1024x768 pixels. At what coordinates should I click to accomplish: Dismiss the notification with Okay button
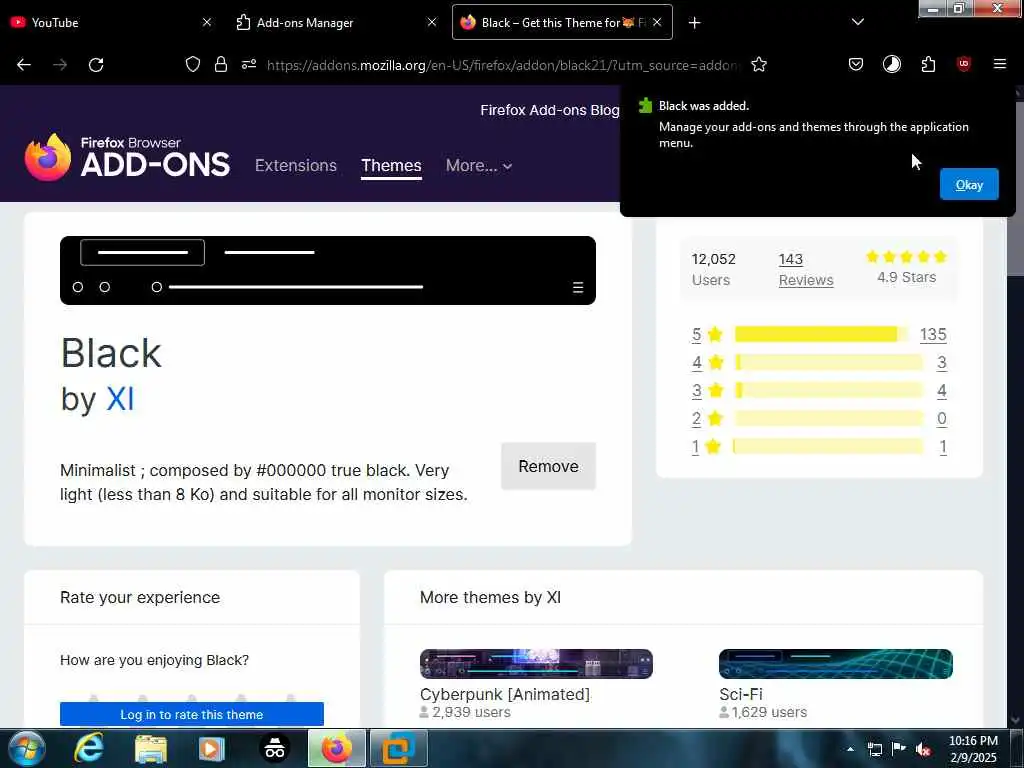coord(969,184)
